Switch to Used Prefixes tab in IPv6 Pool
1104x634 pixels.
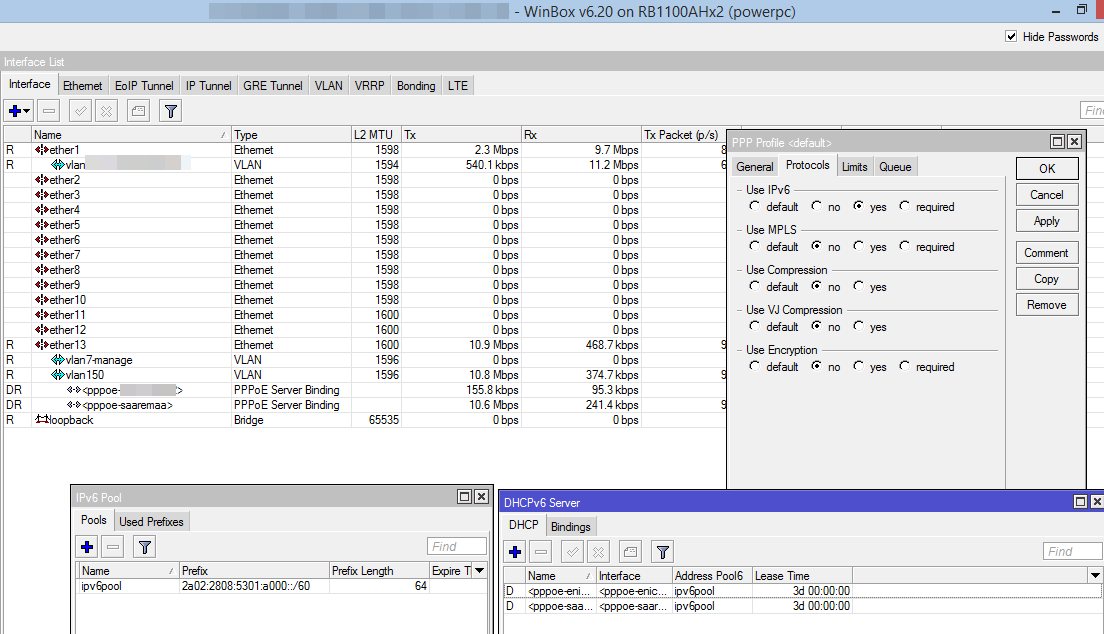[x=151, y=522]
